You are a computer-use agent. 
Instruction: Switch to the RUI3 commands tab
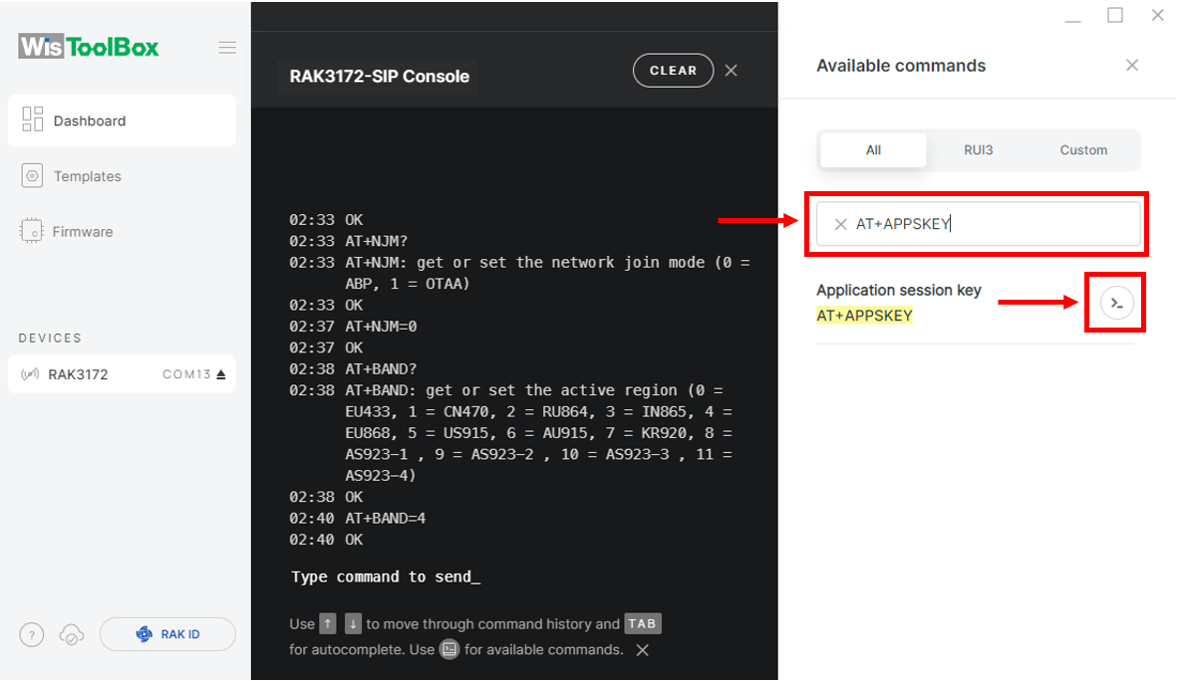[978, 150]
